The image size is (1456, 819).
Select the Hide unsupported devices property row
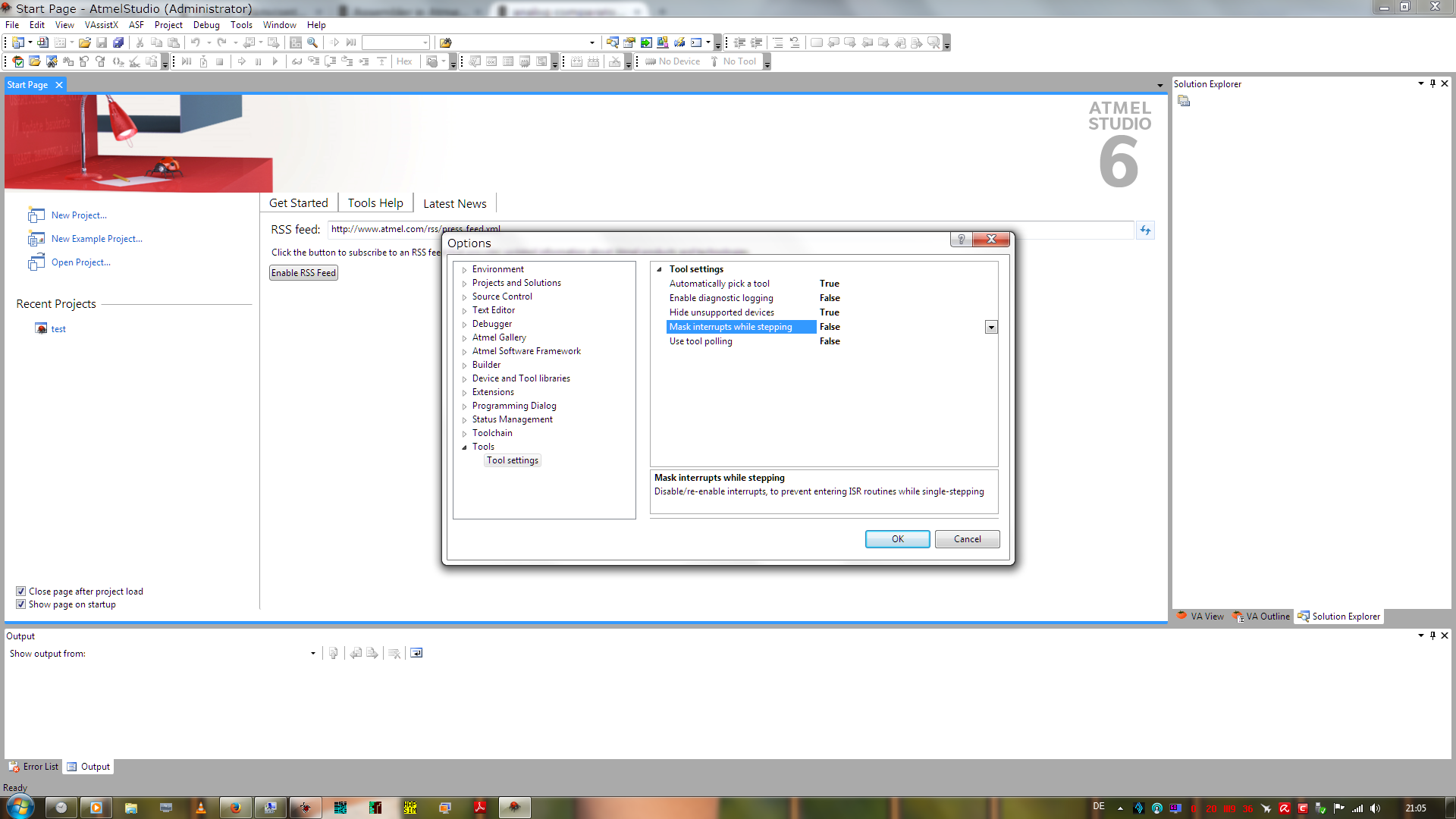coord(832,312)
